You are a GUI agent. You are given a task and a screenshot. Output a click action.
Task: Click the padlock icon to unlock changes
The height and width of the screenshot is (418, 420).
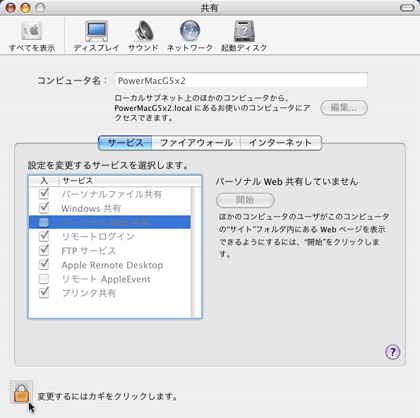[21, 392]
